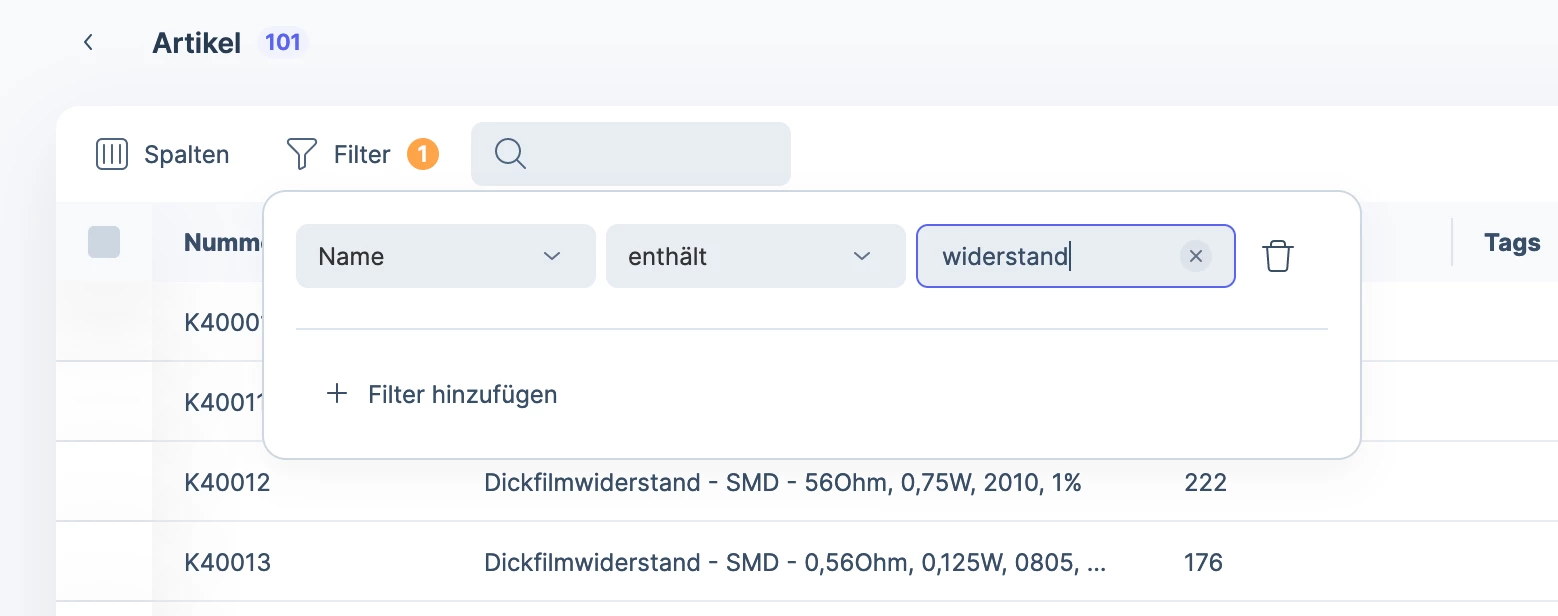Clear the widerstand text with the x icon
Screen dimensions: 1558x616
coord(1196,256)
